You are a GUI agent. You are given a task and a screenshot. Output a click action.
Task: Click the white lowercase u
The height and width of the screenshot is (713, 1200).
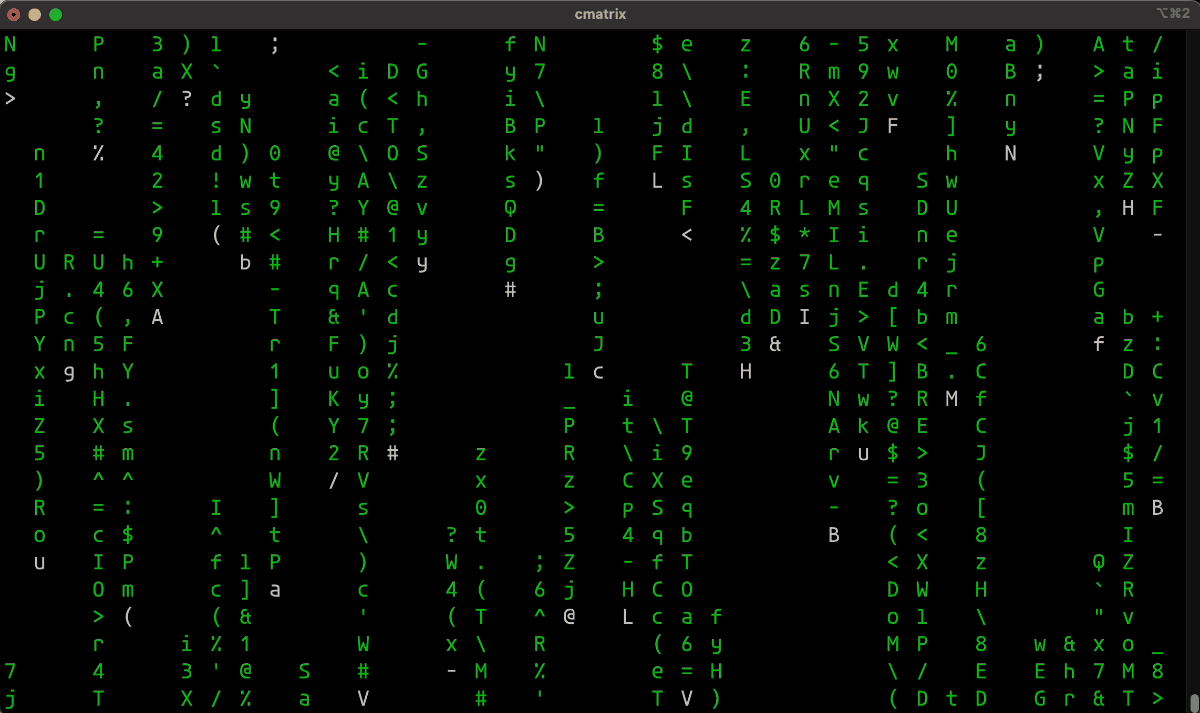coord(864,453)
